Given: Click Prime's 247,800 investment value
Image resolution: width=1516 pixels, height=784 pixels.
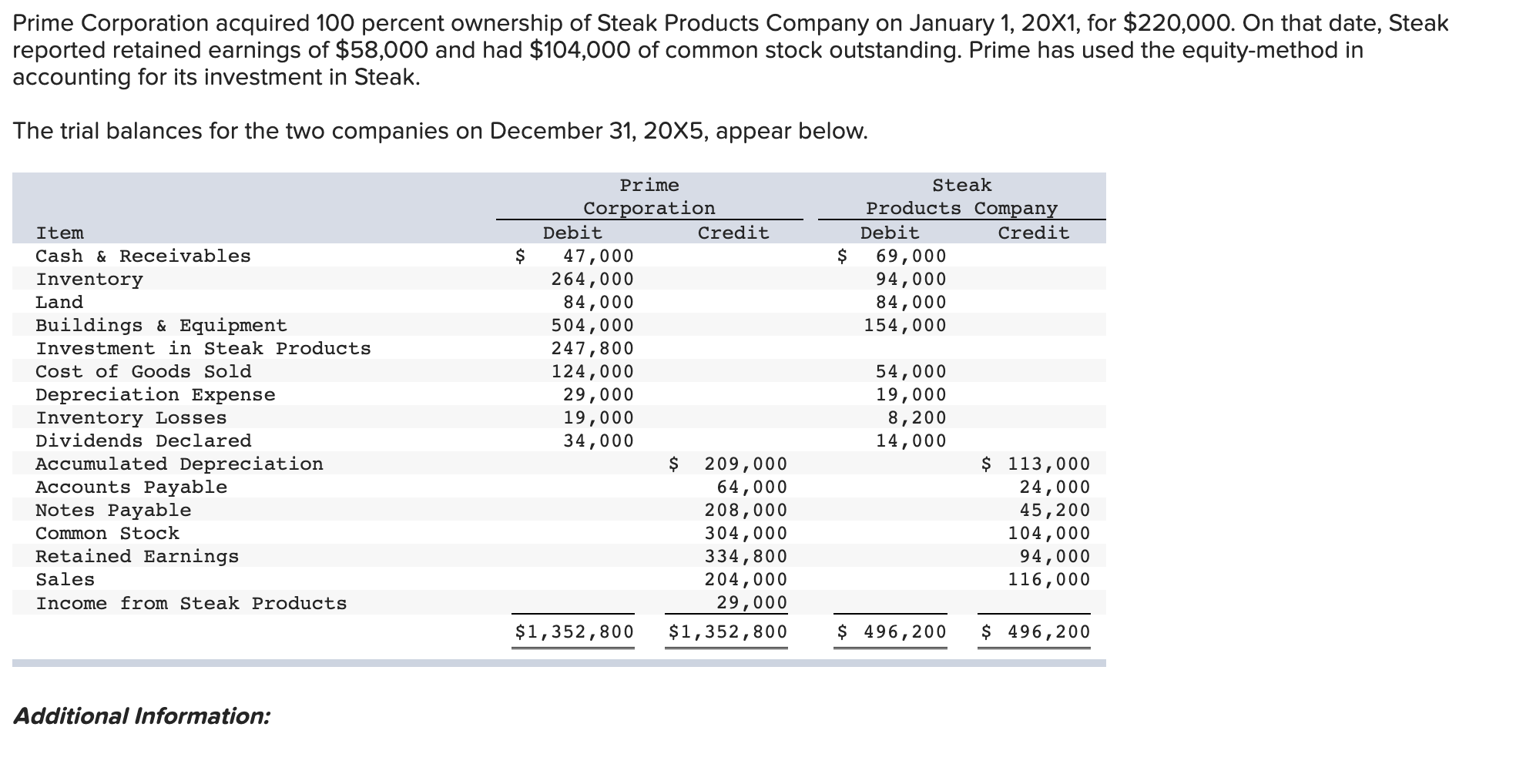Looking at the screenshot, I should tap(592, 348).
